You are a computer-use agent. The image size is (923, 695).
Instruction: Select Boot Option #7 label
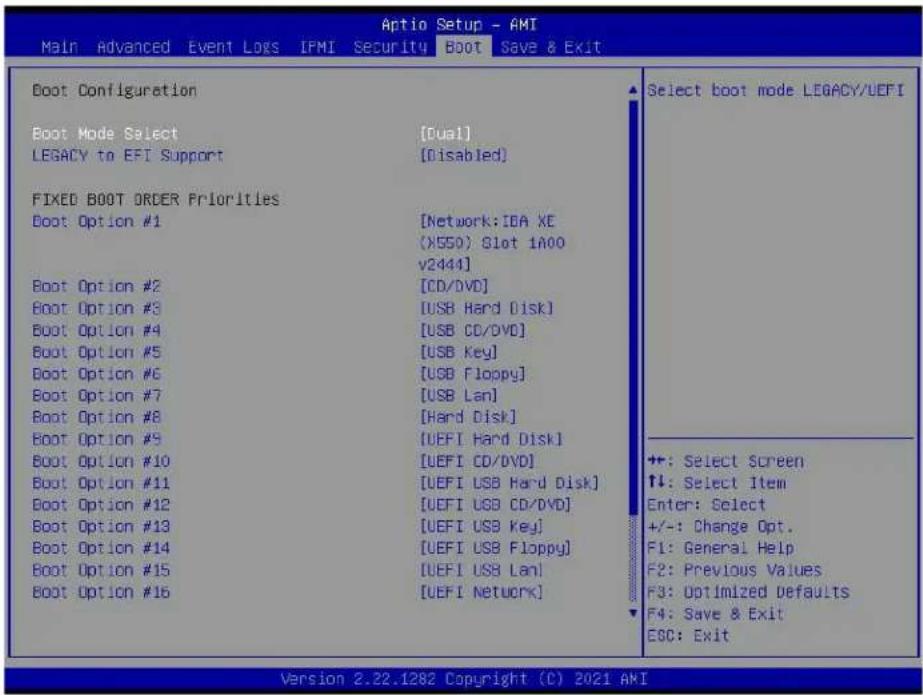pos(96,395)
